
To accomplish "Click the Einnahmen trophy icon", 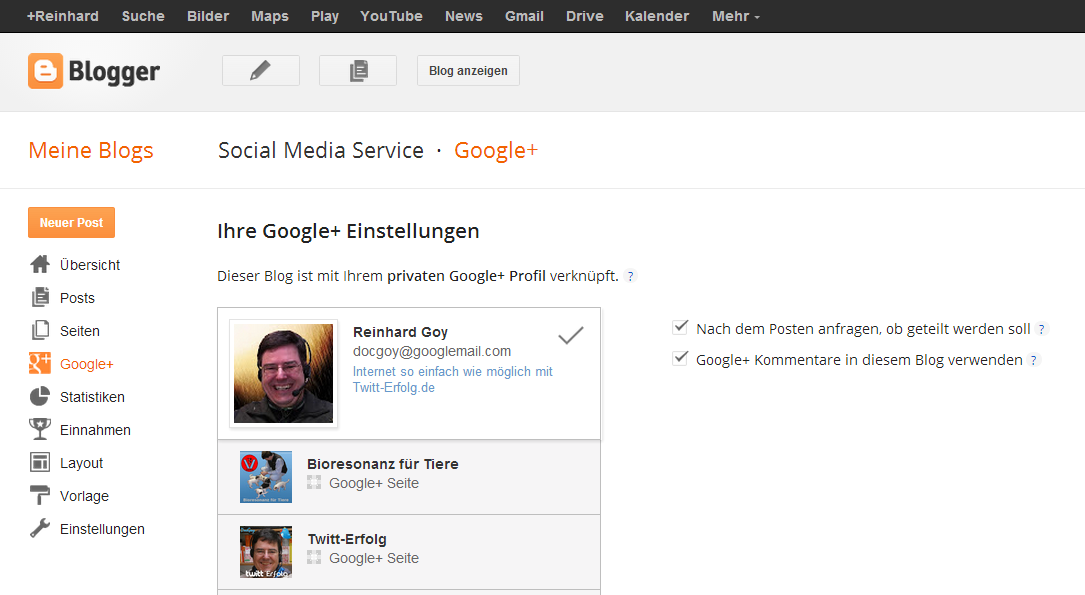I will click(x=40, y=430).
